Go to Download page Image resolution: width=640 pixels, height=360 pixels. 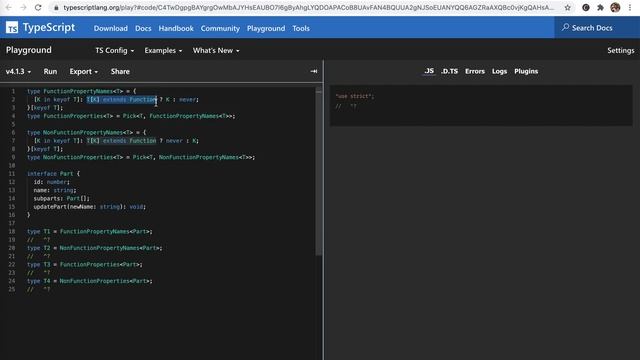pos(111,28)
